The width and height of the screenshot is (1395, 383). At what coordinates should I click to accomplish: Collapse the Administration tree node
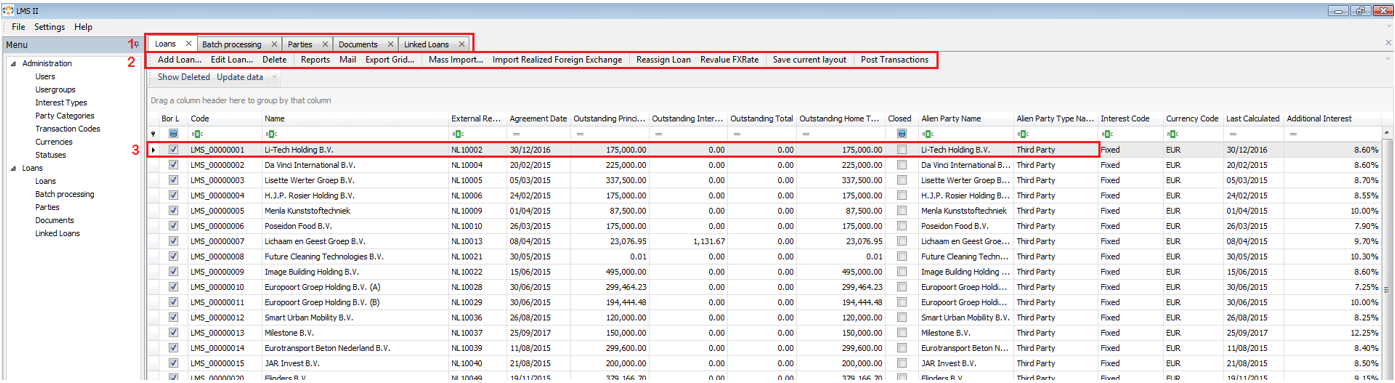[x=13, y=63]
